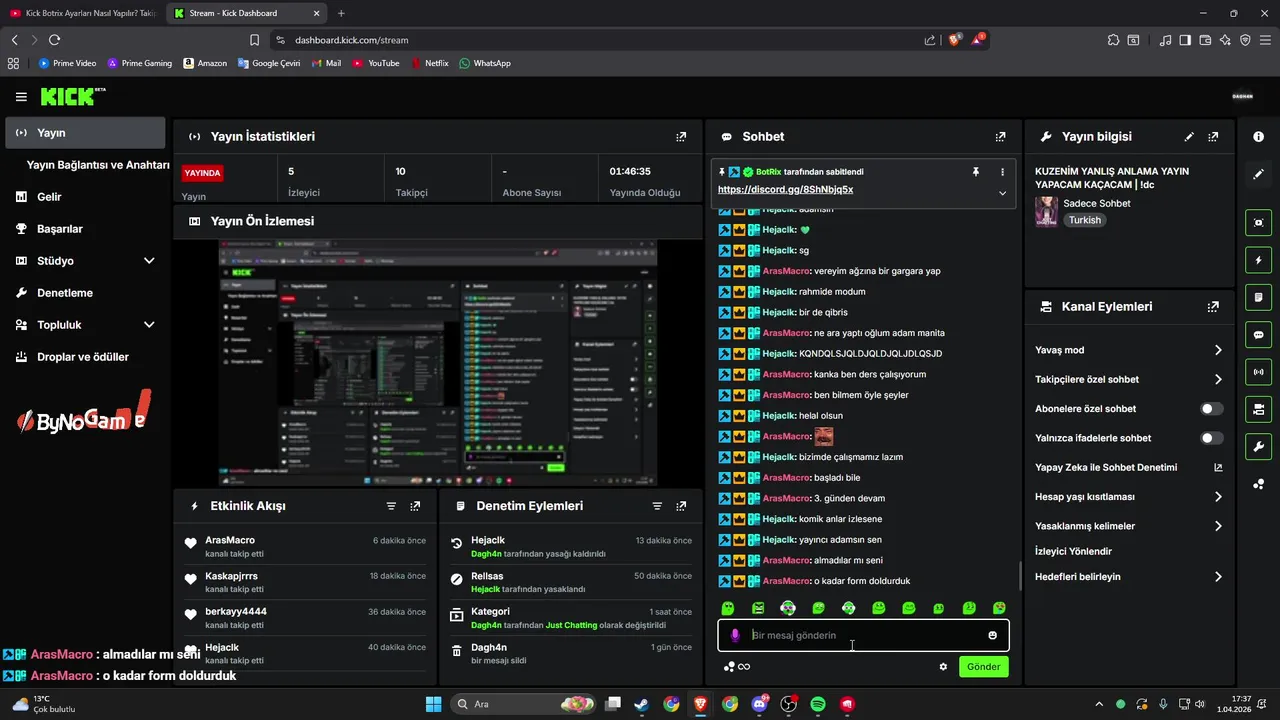Toggle Abonelere özel sohbet switch
Screen dimensions: 1280x720
point(1211,409)
